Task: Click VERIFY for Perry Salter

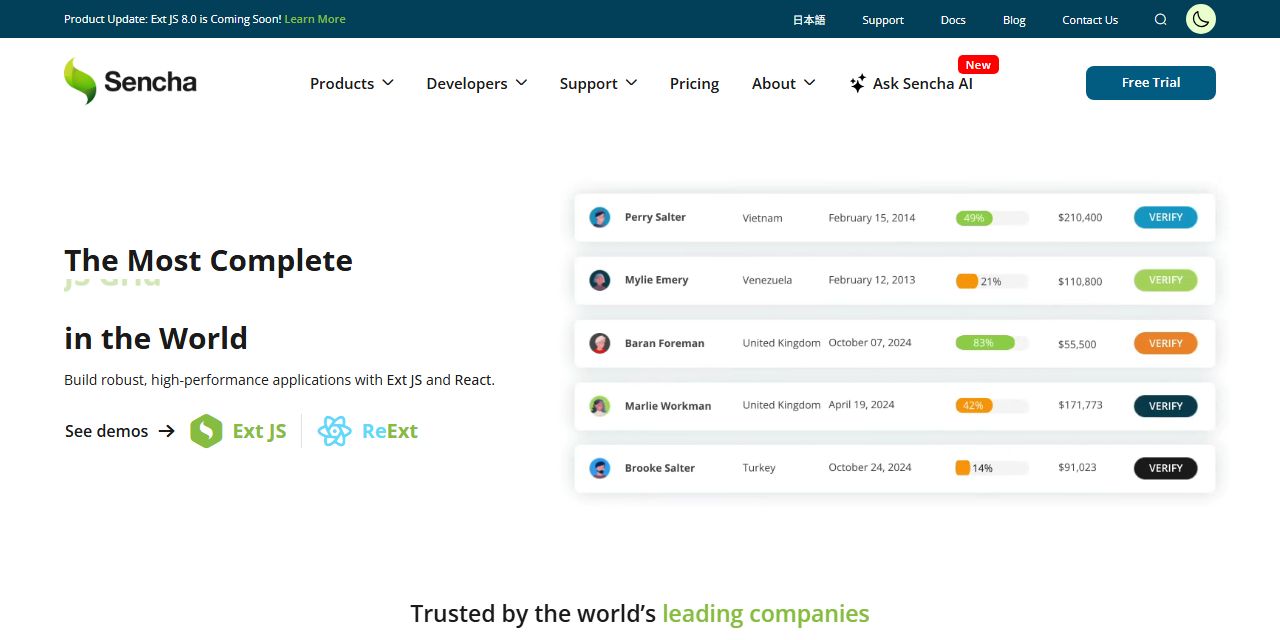Action: pyautogui.click(x=1165, y=217)
